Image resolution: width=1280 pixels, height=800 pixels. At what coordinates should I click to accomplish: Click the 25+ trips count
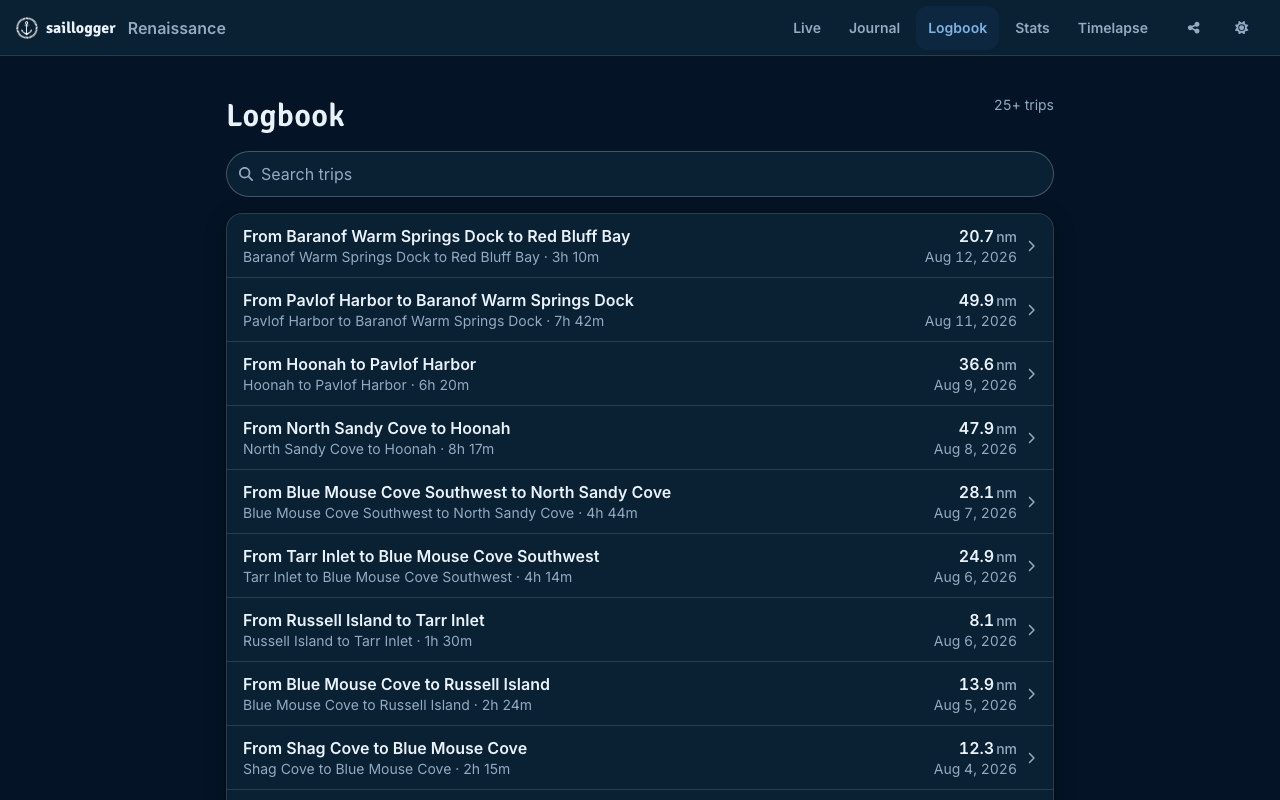(1023, 105)
